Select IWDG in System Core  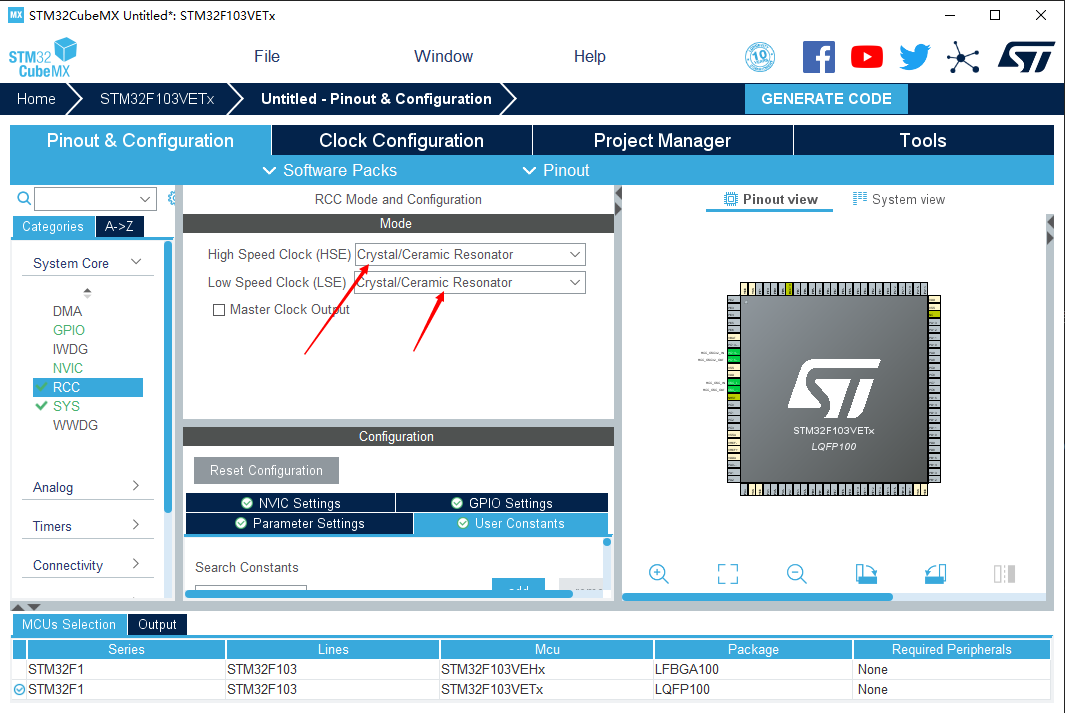point(70,349)
